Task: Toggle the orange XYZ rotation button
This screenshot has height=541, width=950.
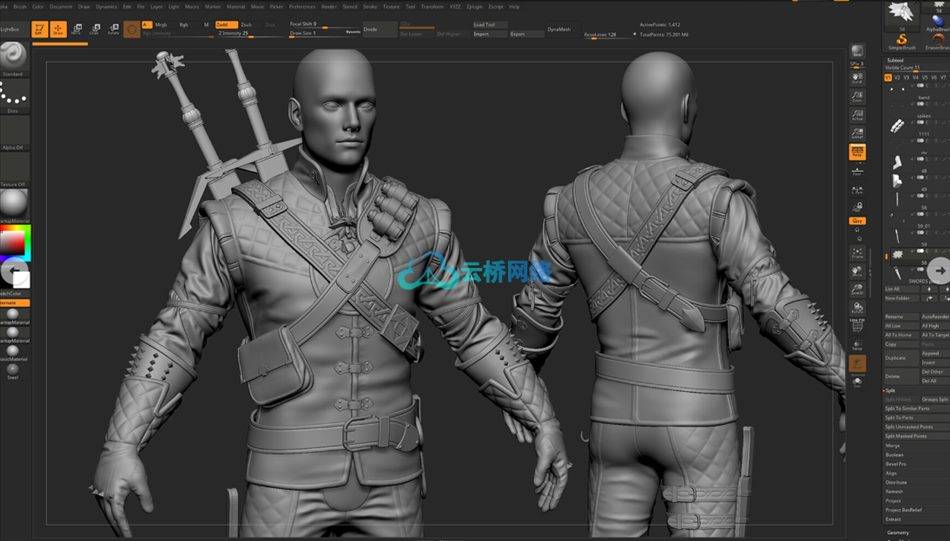Action: (857, 221)
